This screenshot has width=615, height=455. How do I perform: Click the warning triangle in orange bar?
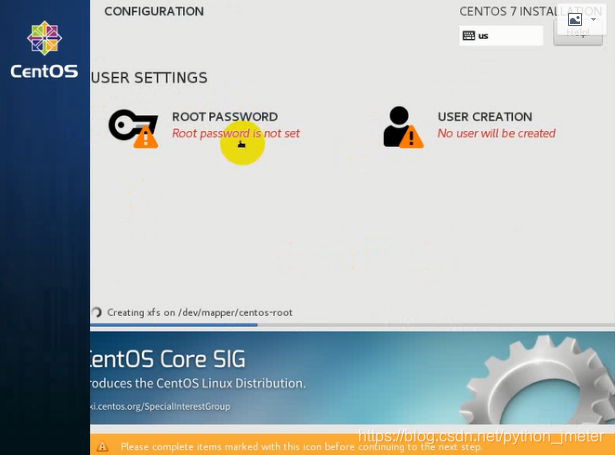click(x=102, y=446)
